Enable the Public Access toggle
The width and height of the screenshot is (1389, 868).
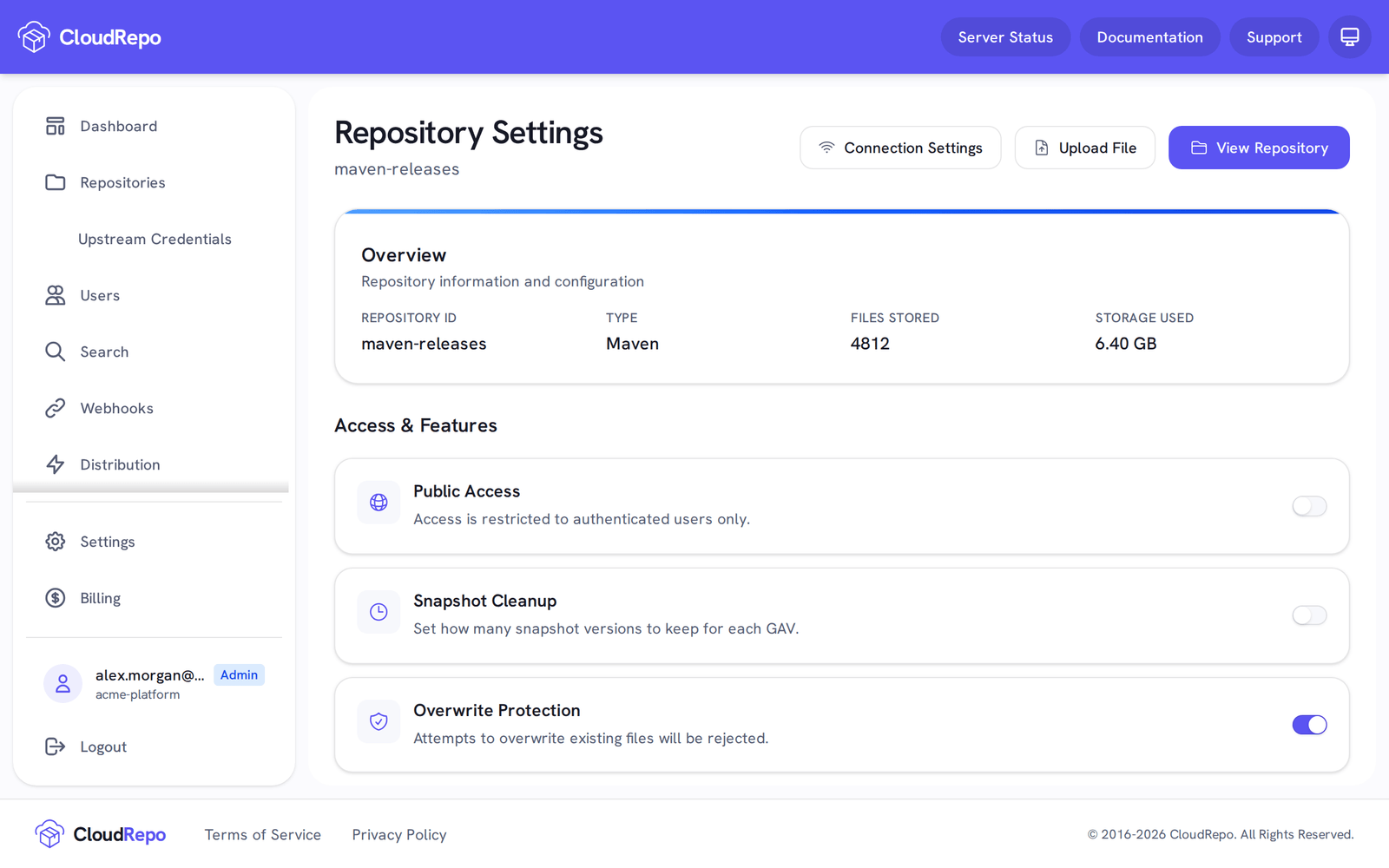pyautogui.click(x=1309, y=506)
